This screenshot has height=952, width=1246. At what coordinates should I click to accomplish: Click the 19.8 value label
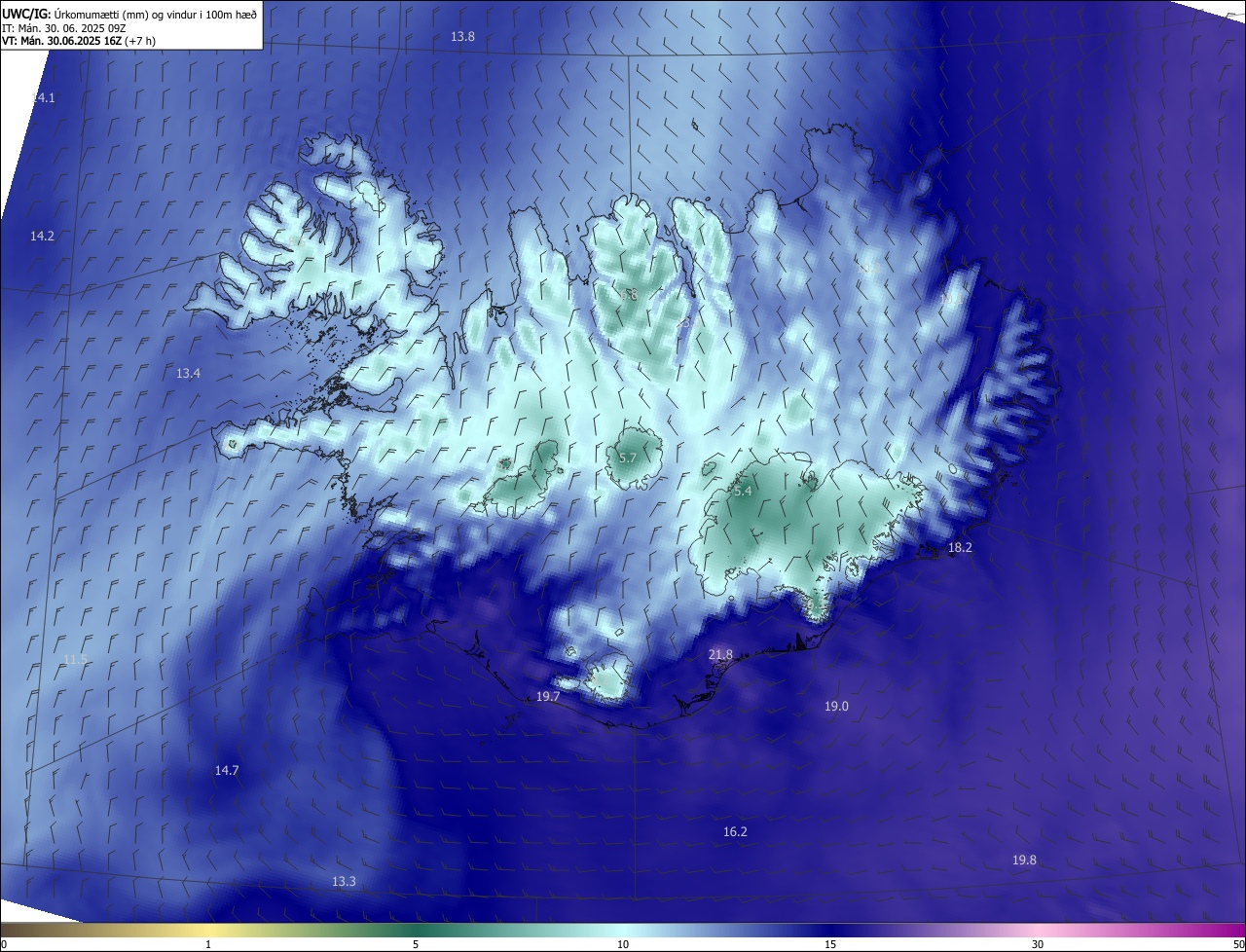click(x=1024, y=860)
